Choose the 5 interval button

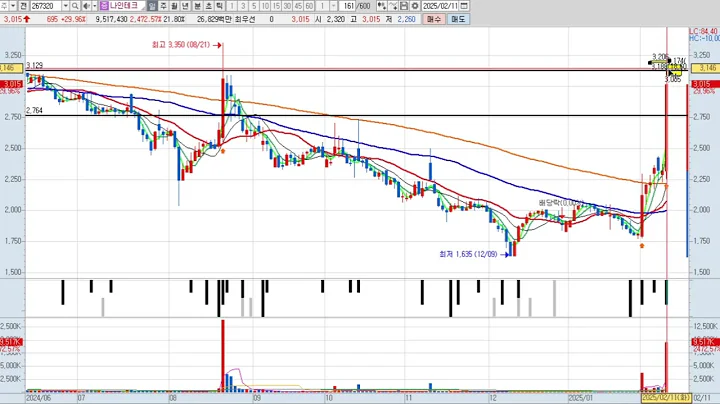tap(254, 6)
